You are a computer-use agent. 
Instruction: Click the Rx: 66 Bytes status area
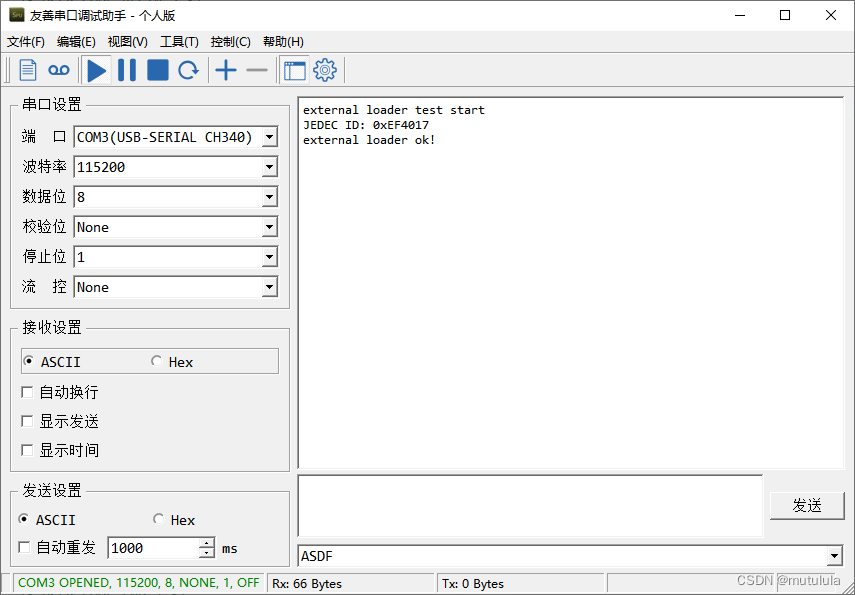[x=310, y=582]
